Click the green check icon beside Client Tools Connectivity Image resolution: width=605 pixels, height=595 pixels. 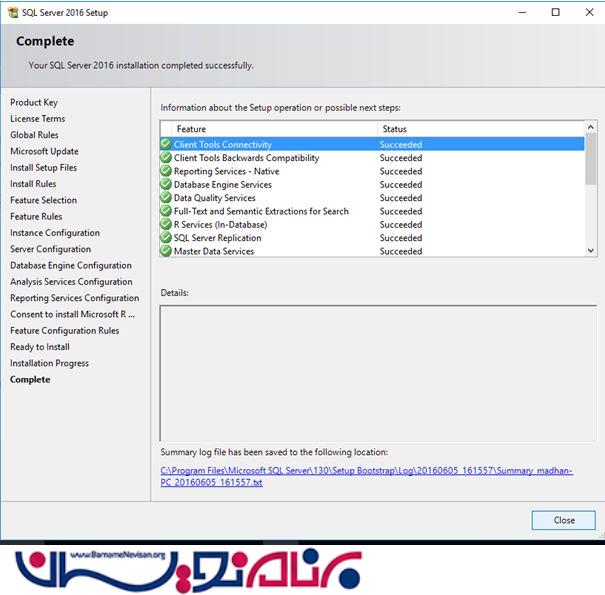166,144
